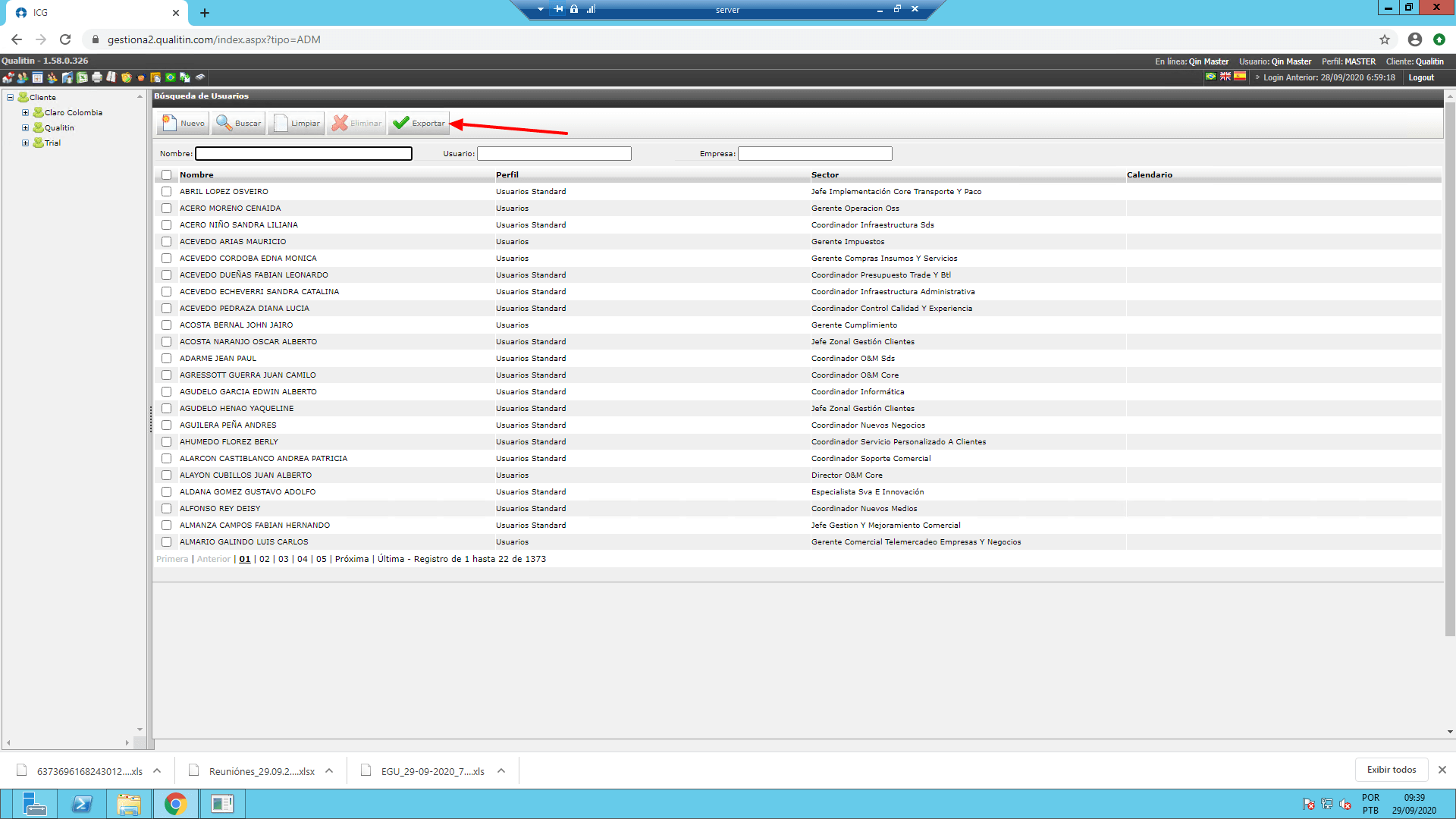Screen dimensions: 1456x819
Task: Open the remote session bar dropdown arrow
Action: pos(540,9)
